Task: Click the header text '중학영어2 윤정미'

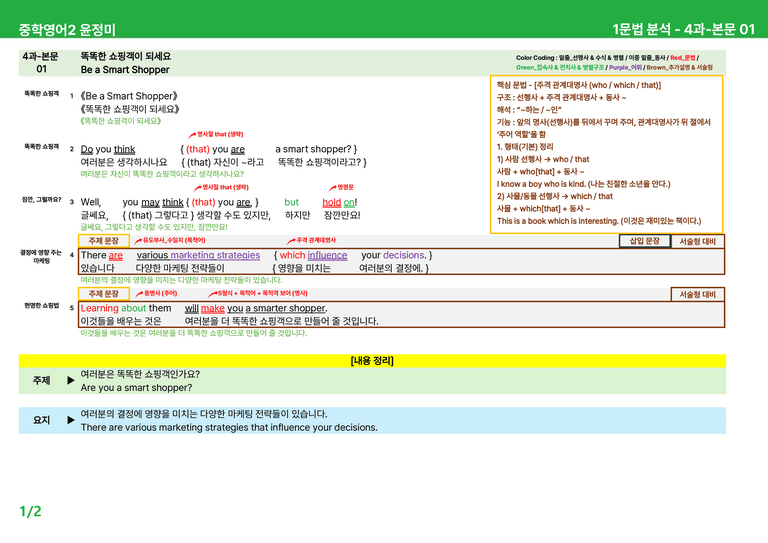Action: coord(67,29)
